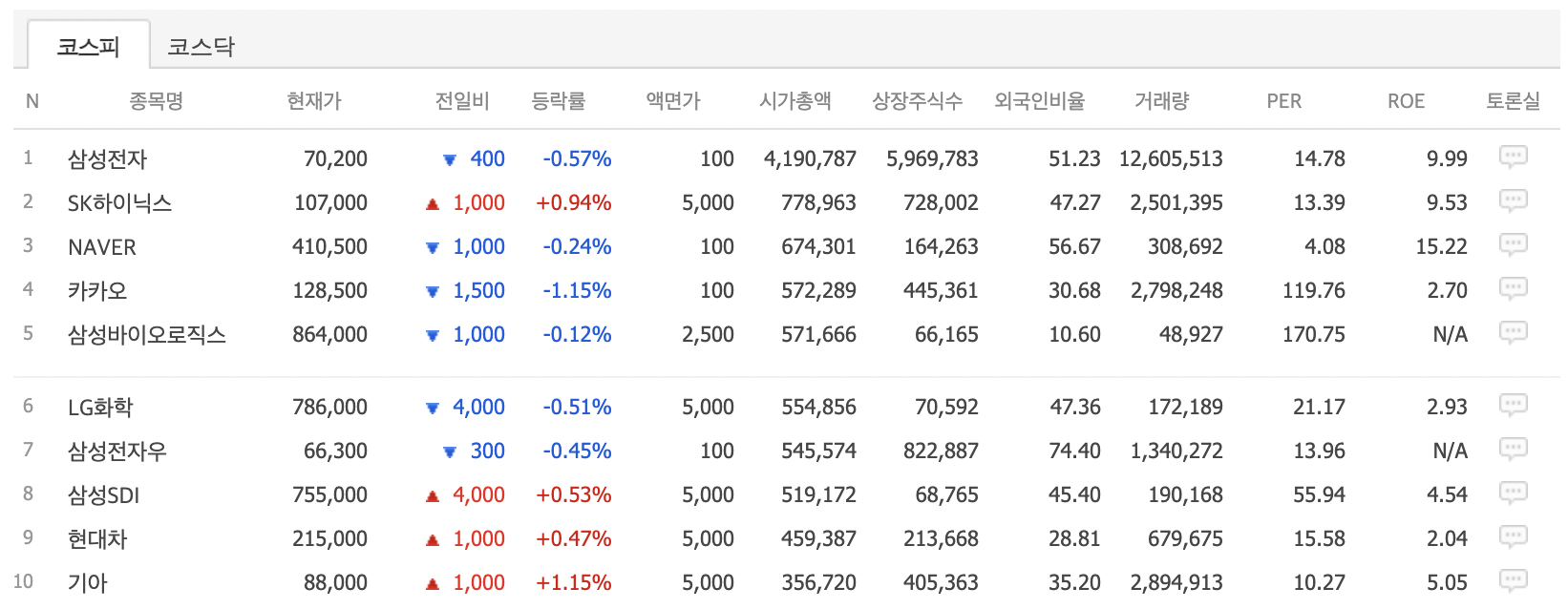
Task: Select SK하이닉스 change rate +0.94%
Action: tap(574, 203)
